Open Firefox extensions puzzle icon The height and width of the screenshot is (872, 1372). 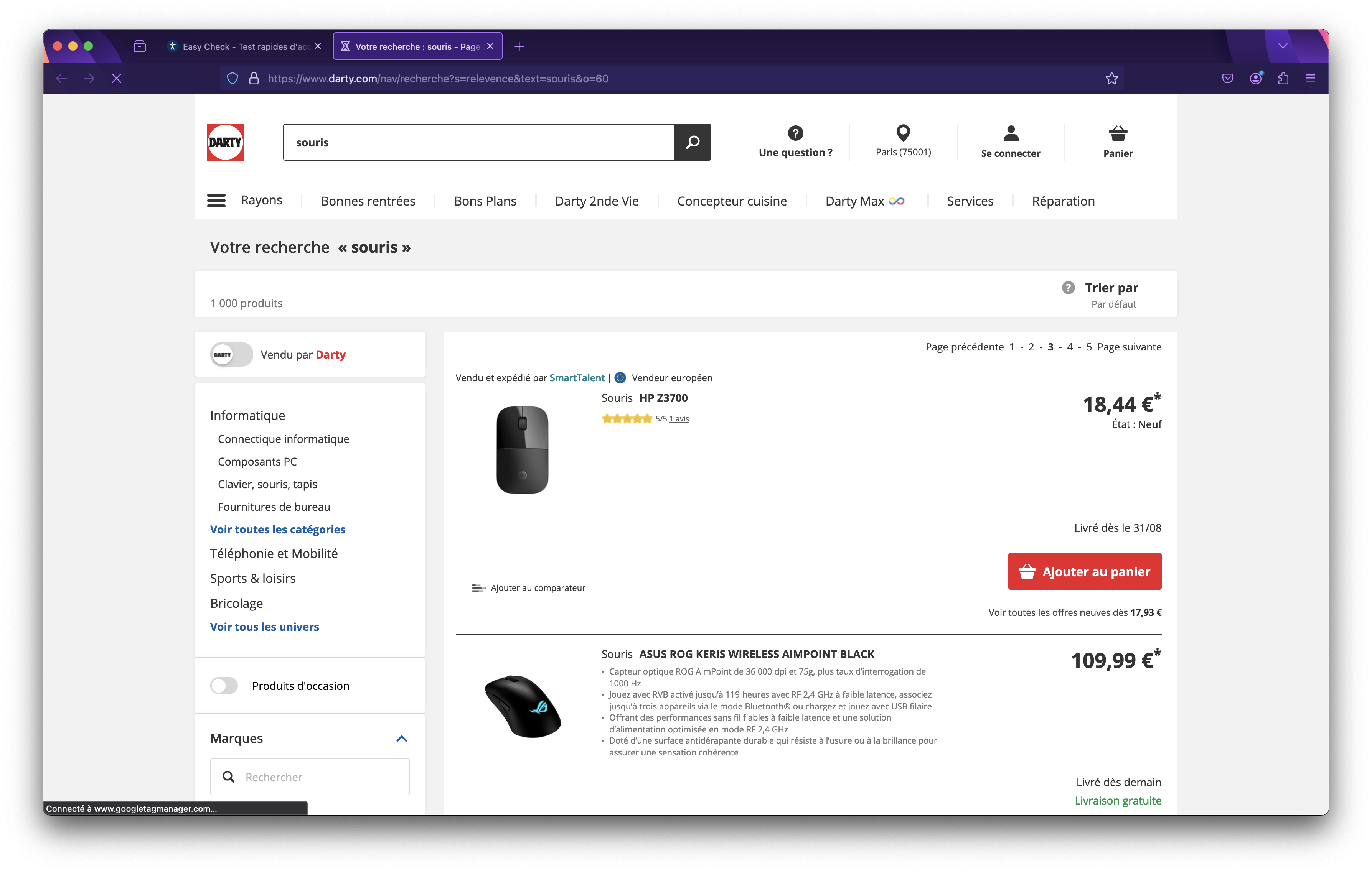click(1283, 79)
